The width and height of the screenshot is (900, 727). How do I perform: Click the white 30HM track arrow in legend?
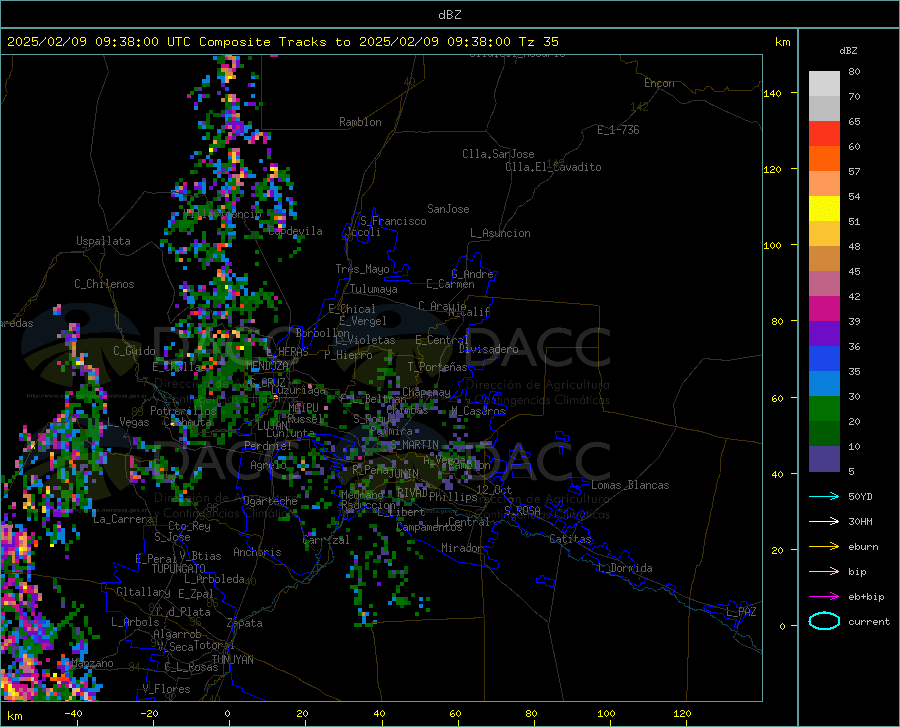(x=824, y=522)
